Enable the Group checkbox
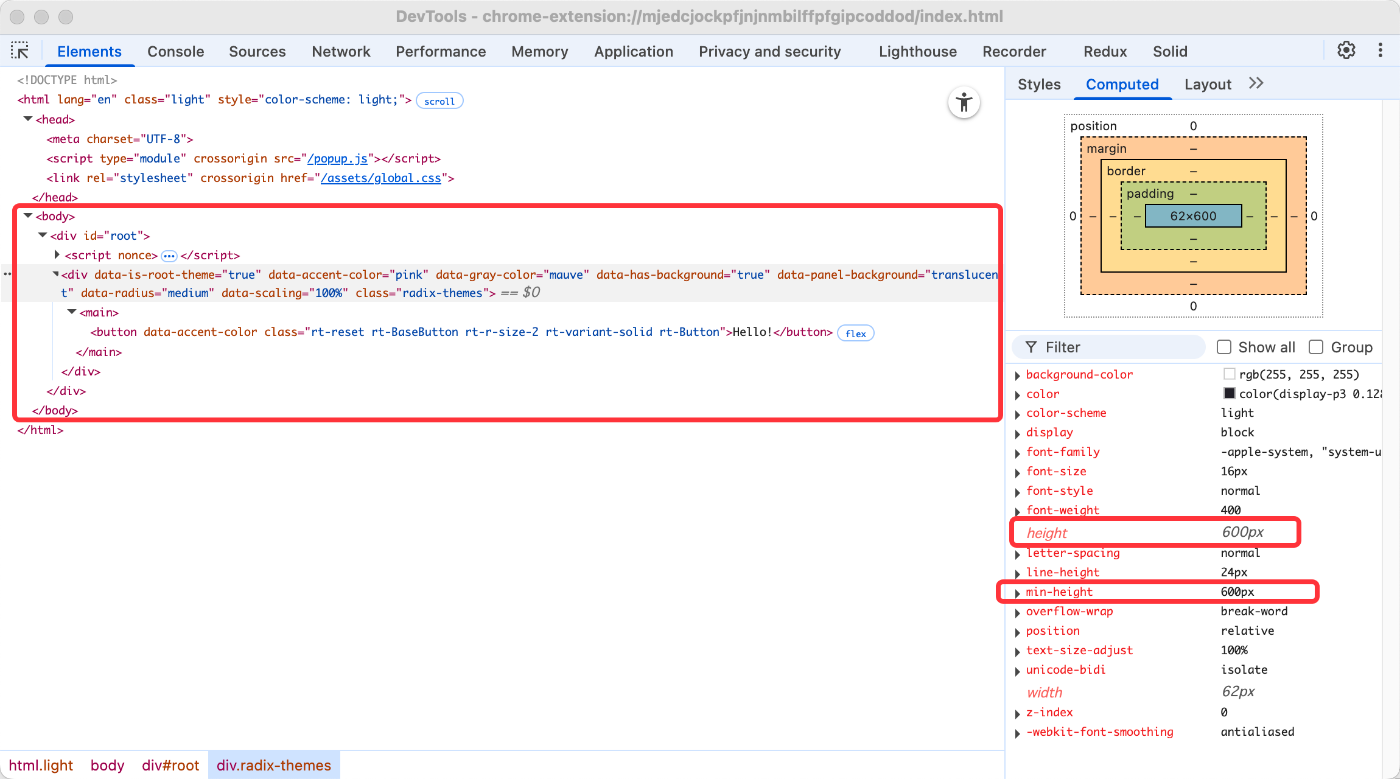This screenshot has height=779, width=1400. point(1316,347)
